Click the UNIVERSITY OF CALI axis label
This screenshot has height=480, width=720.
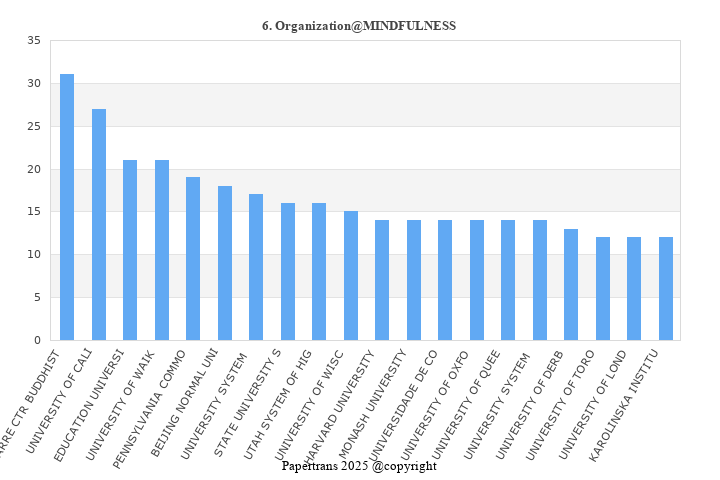(x=59, y=401)
